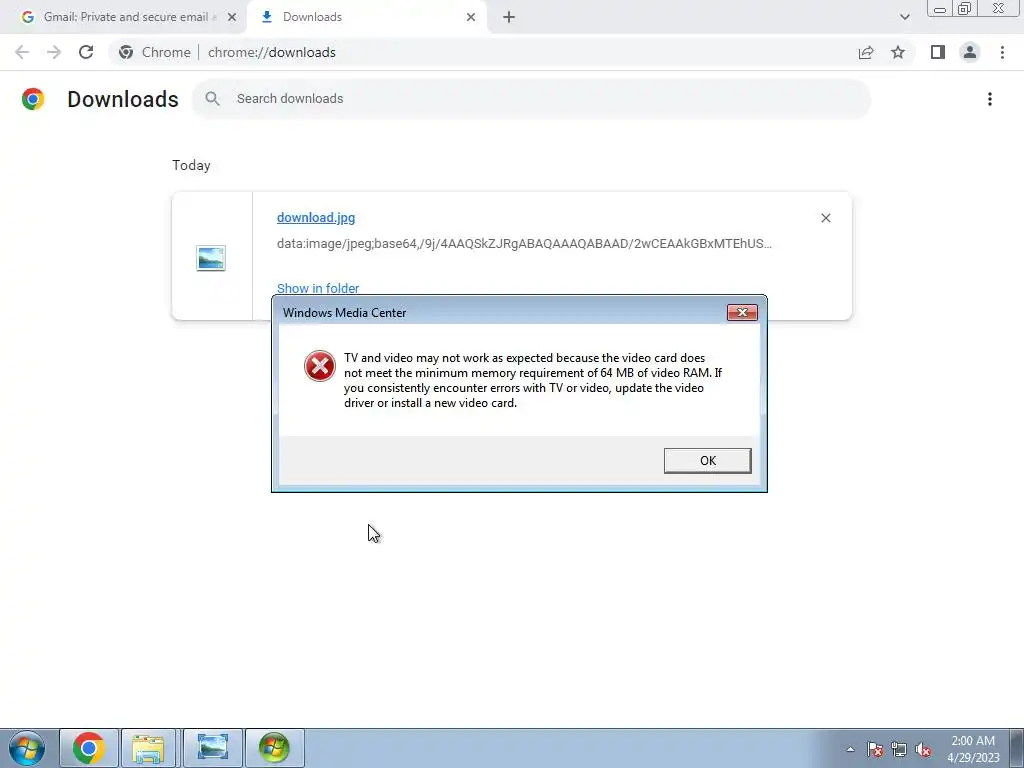Click the Today date heading
This screenshot has height=768, width=1024.
[x=191, y=165]
